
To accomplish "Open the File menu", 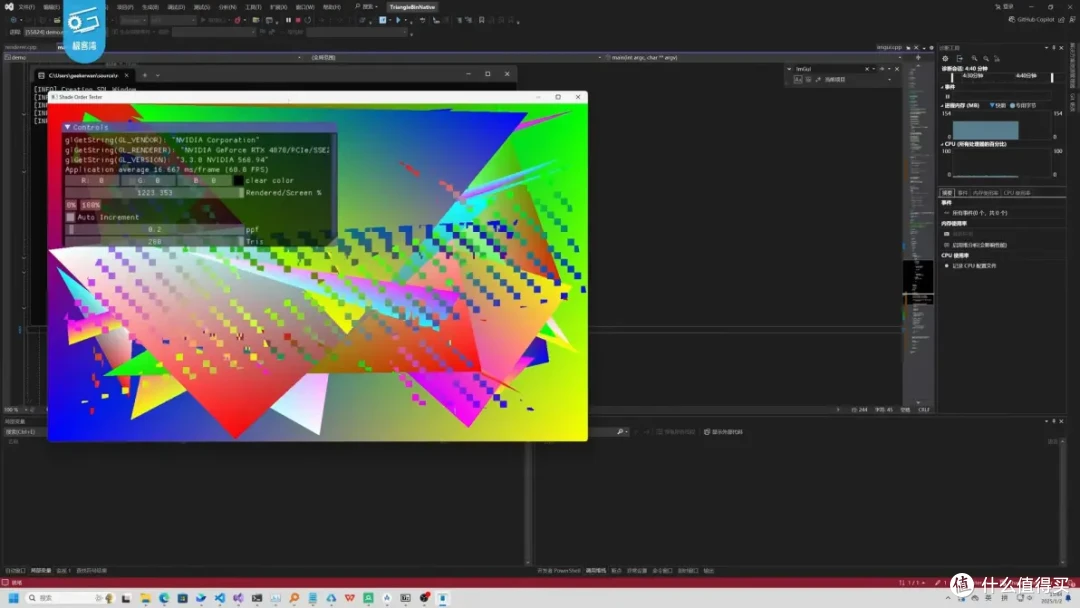I will pyautogui.click(x=26, y=7).
